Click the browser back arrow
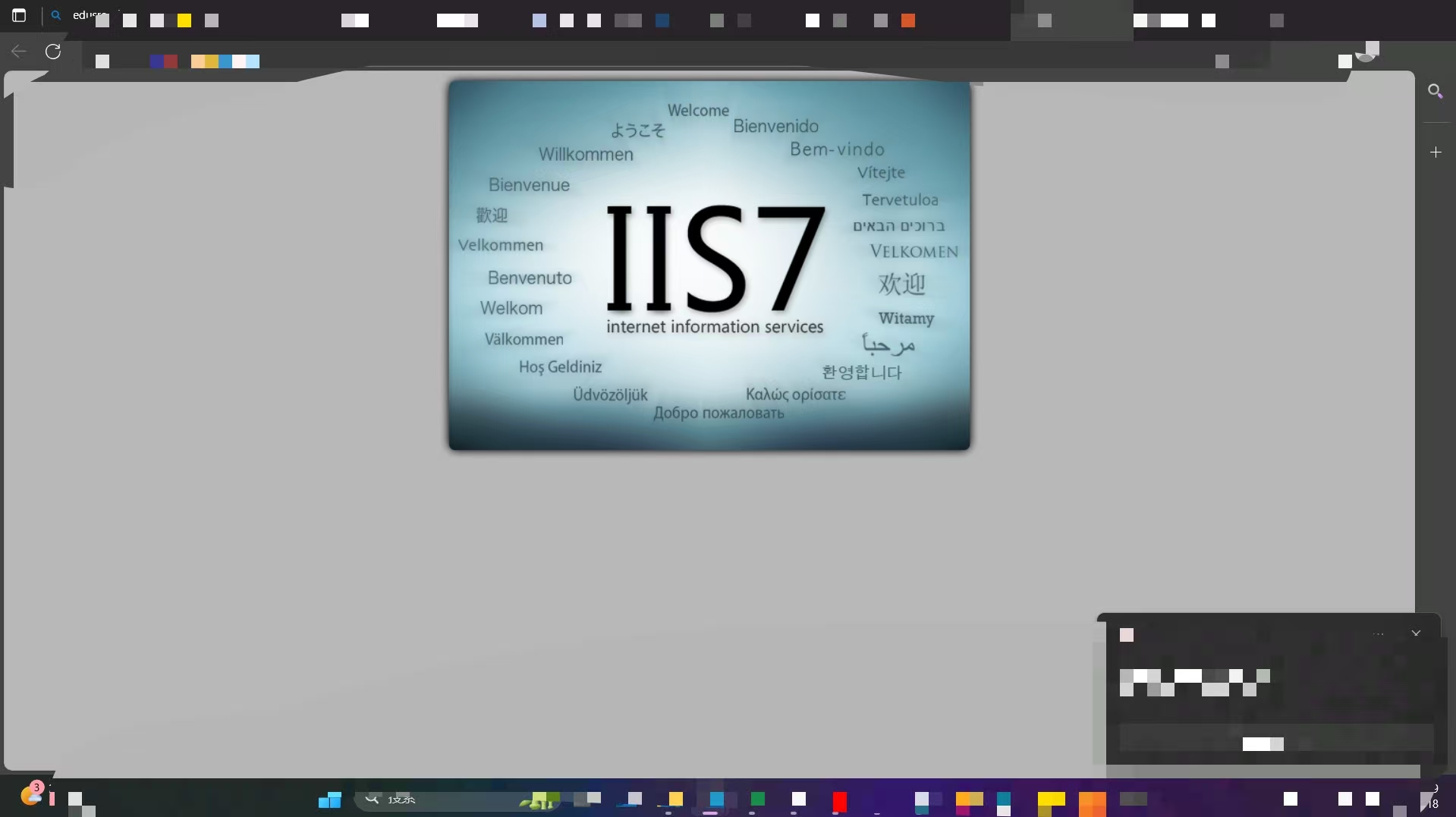 19,52
